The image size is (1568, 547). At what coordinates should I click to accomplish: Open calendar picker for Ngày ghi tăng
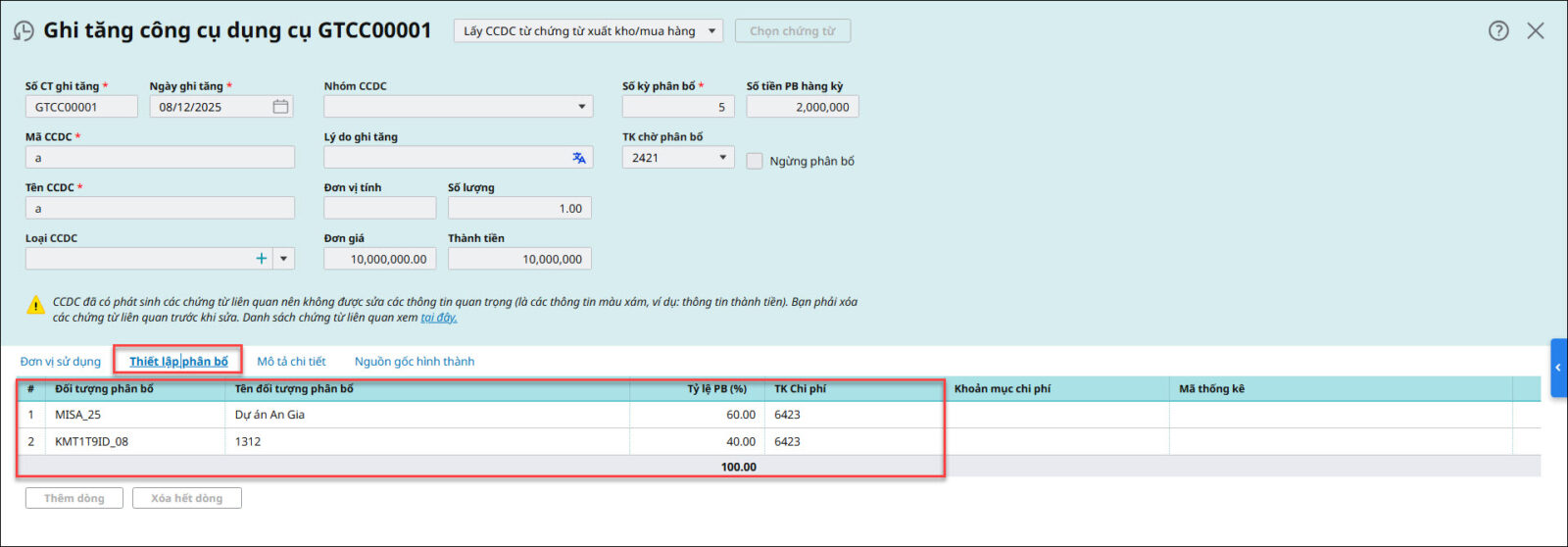(280, 107)
